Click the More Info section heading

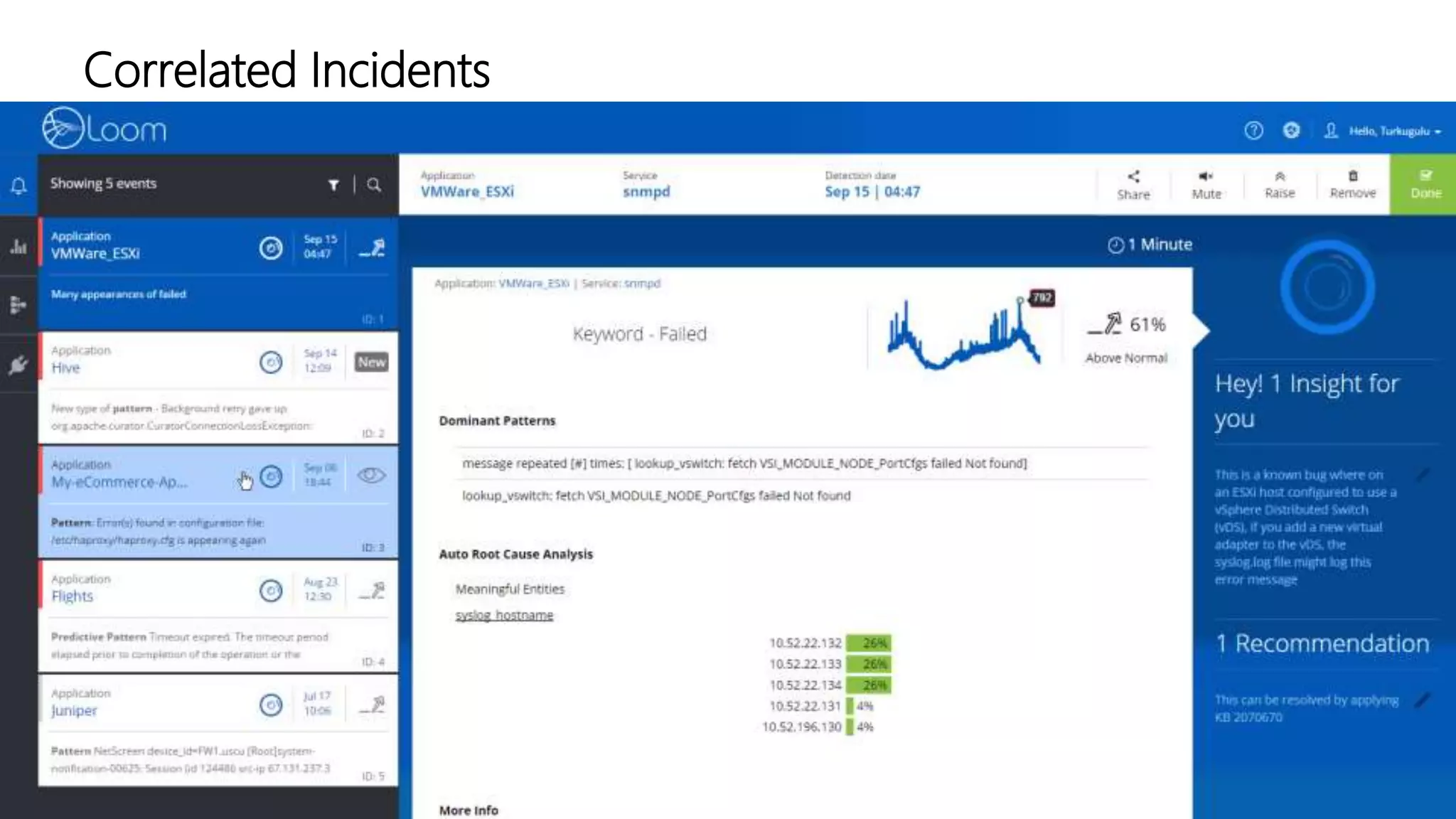[469, 810]
